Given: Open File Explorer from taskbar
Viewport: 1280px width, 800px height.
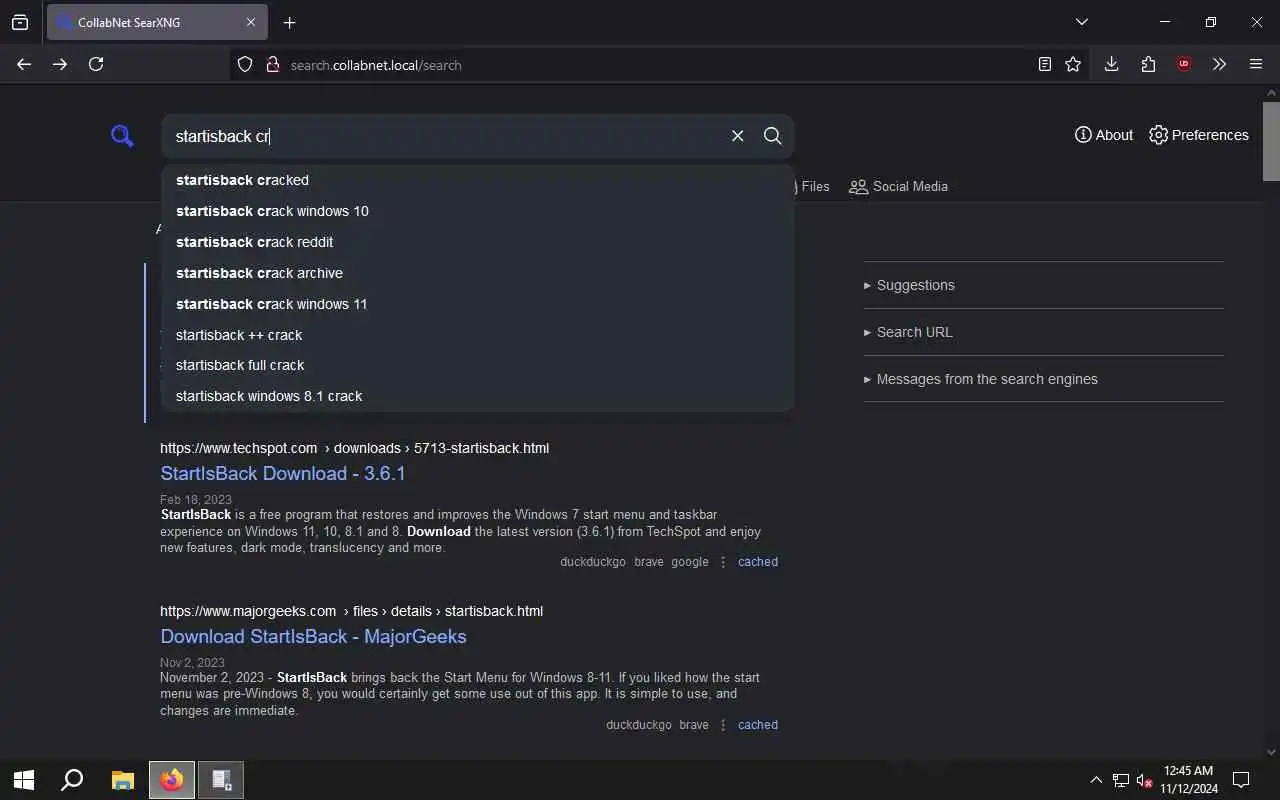Looking at the screenshot, I should tap(123, 780).
